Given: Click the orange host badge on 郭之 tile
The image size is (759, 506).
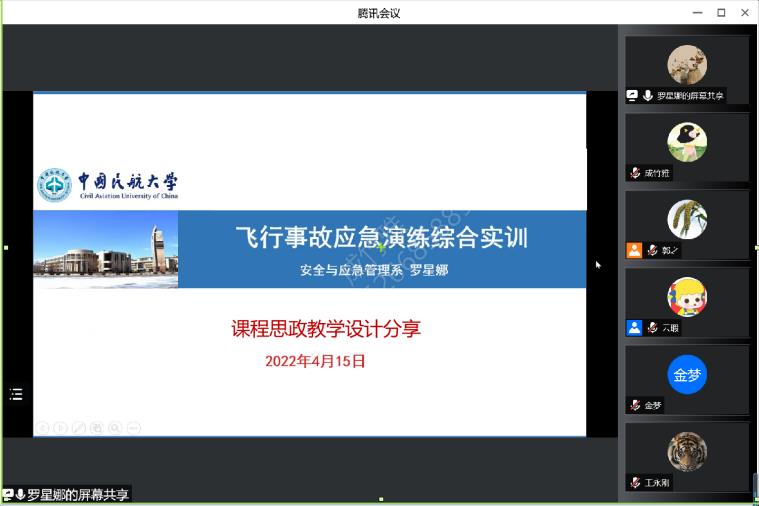Looking at the screenshot, I should click(x=634, y=250).
